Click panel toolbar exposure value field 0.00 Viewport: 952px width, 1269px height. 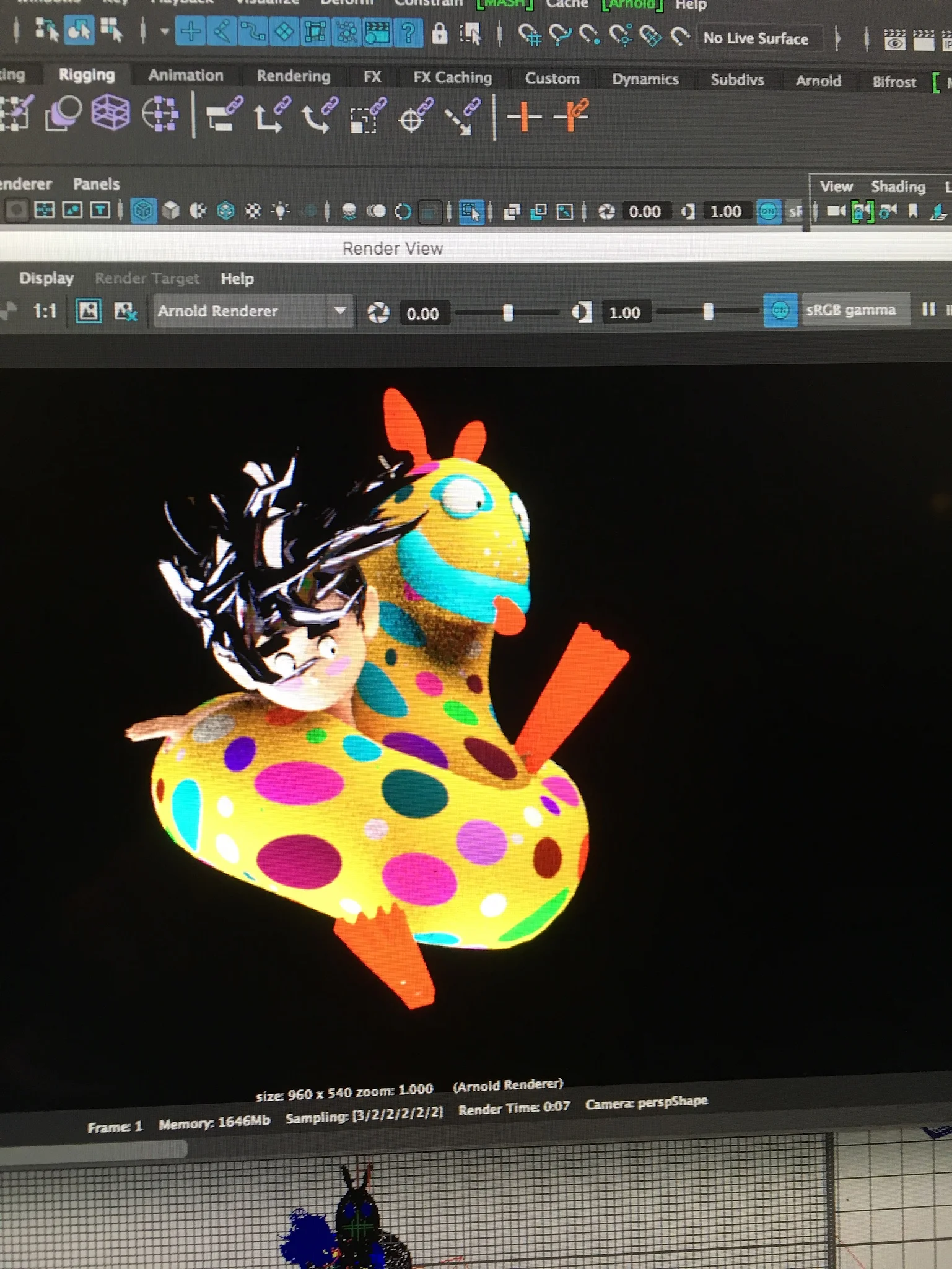(645, 212)
